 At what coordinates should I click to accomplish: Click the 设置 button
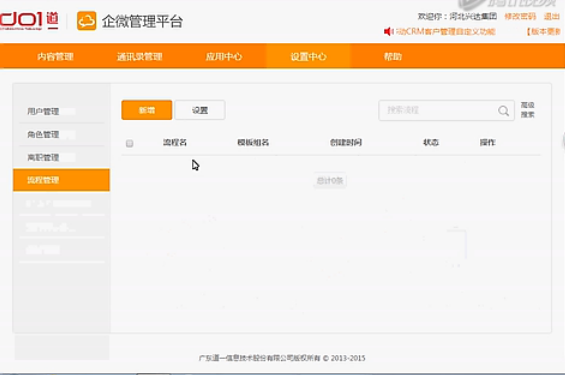click(200, 110)
